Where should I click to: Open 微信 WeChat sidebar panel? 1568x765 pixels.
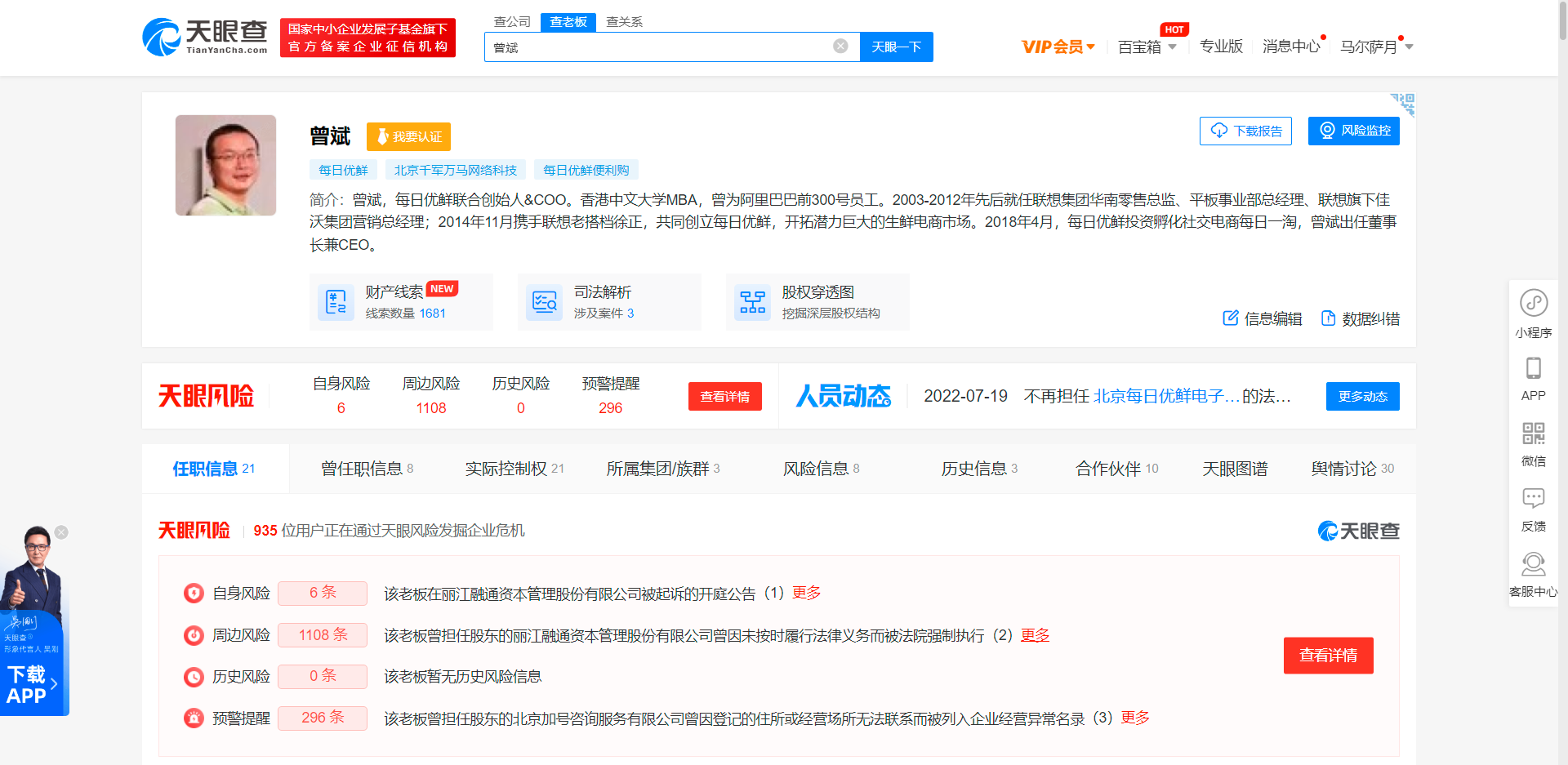(1533, 443)
